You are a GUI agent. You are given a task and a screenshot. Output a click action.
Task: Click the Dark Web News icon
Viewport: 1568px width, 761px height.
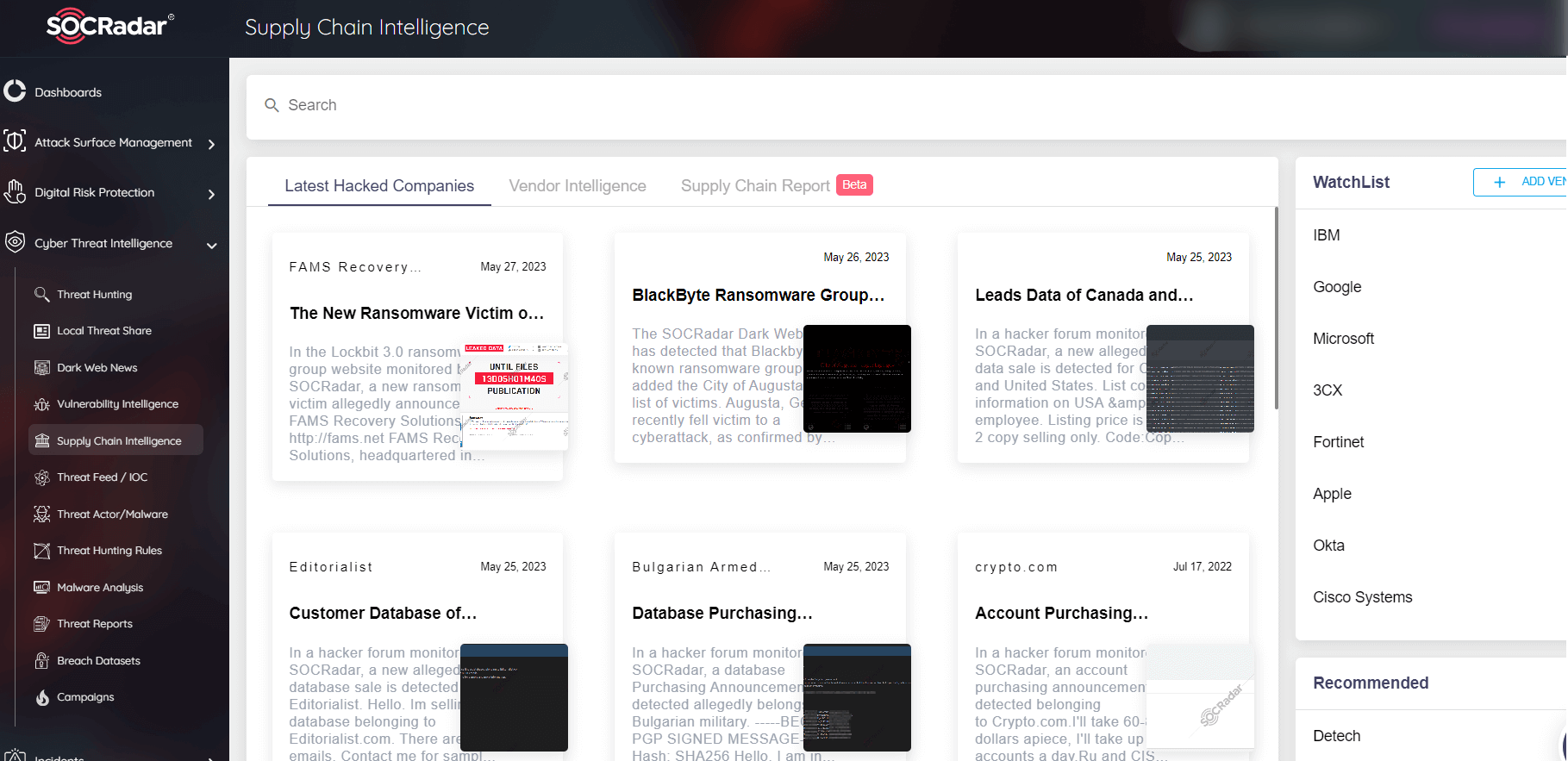click(41, 368)
